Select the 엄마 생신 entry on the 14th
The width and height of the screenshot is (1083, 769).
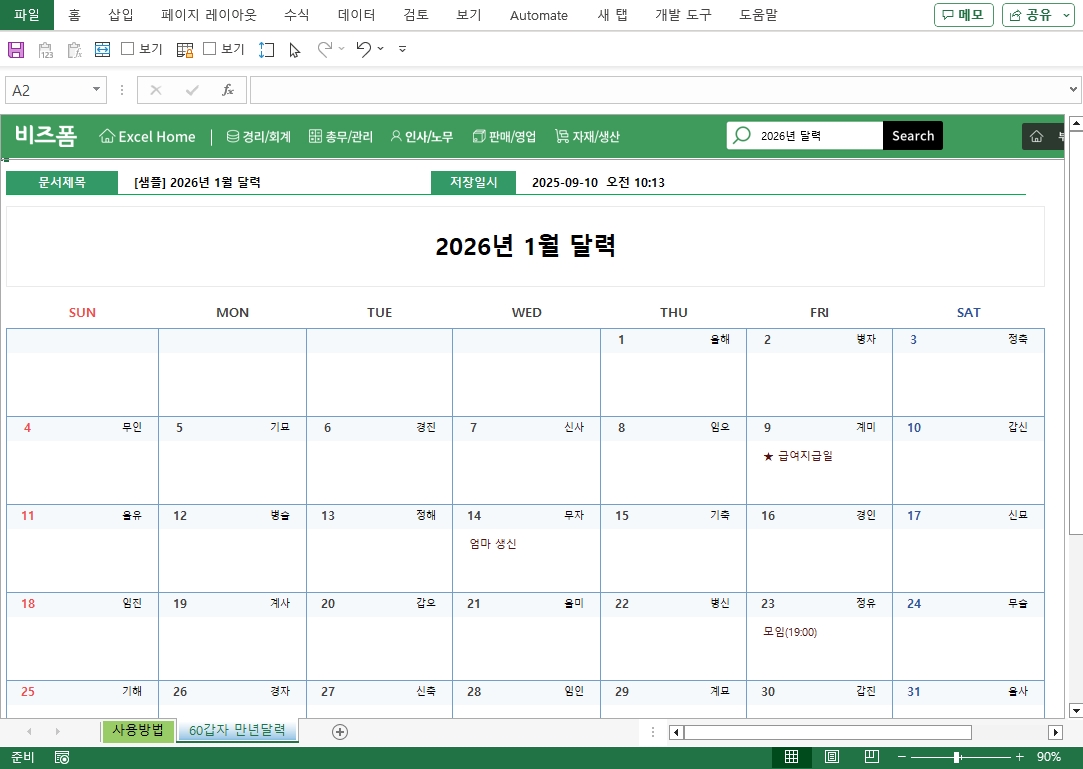[x=492, y=544]
